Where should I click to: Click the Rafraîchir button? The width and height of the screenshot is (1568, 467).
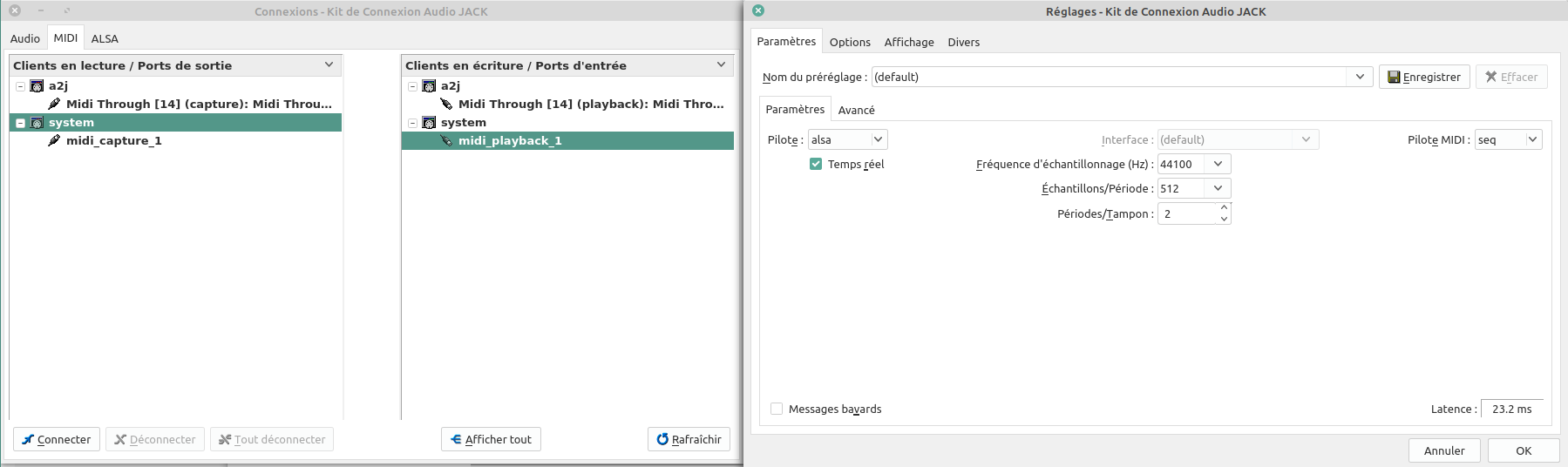pyautogui.click(x=689, y=439)
